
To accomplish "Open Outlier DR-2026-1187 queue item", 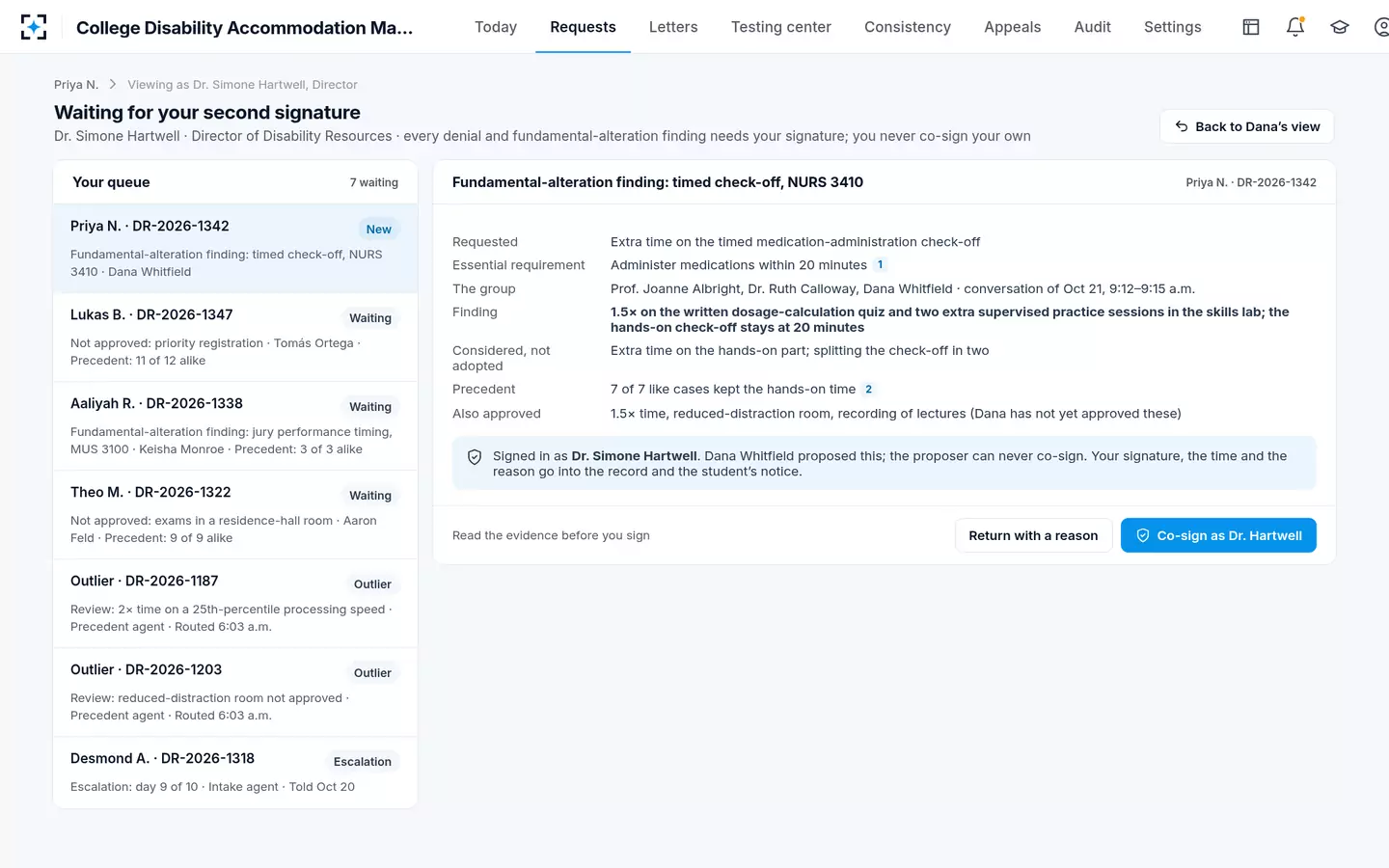I will point(235,604).
